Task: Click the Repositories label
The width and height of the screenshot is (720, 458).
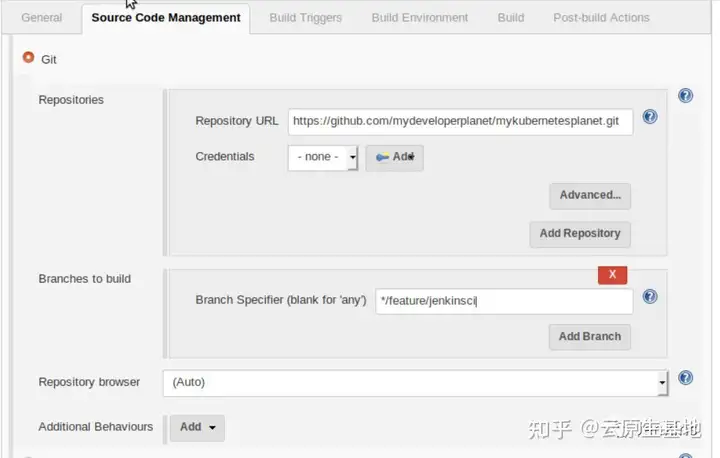Action: click(71, 100)
